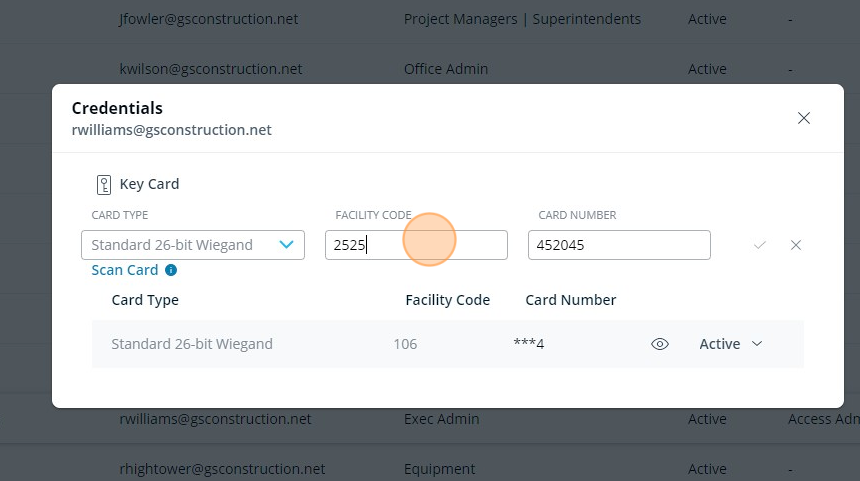The image size is (860, 481).
Task: Click the Key Card icon
Action: pos(104,184)
